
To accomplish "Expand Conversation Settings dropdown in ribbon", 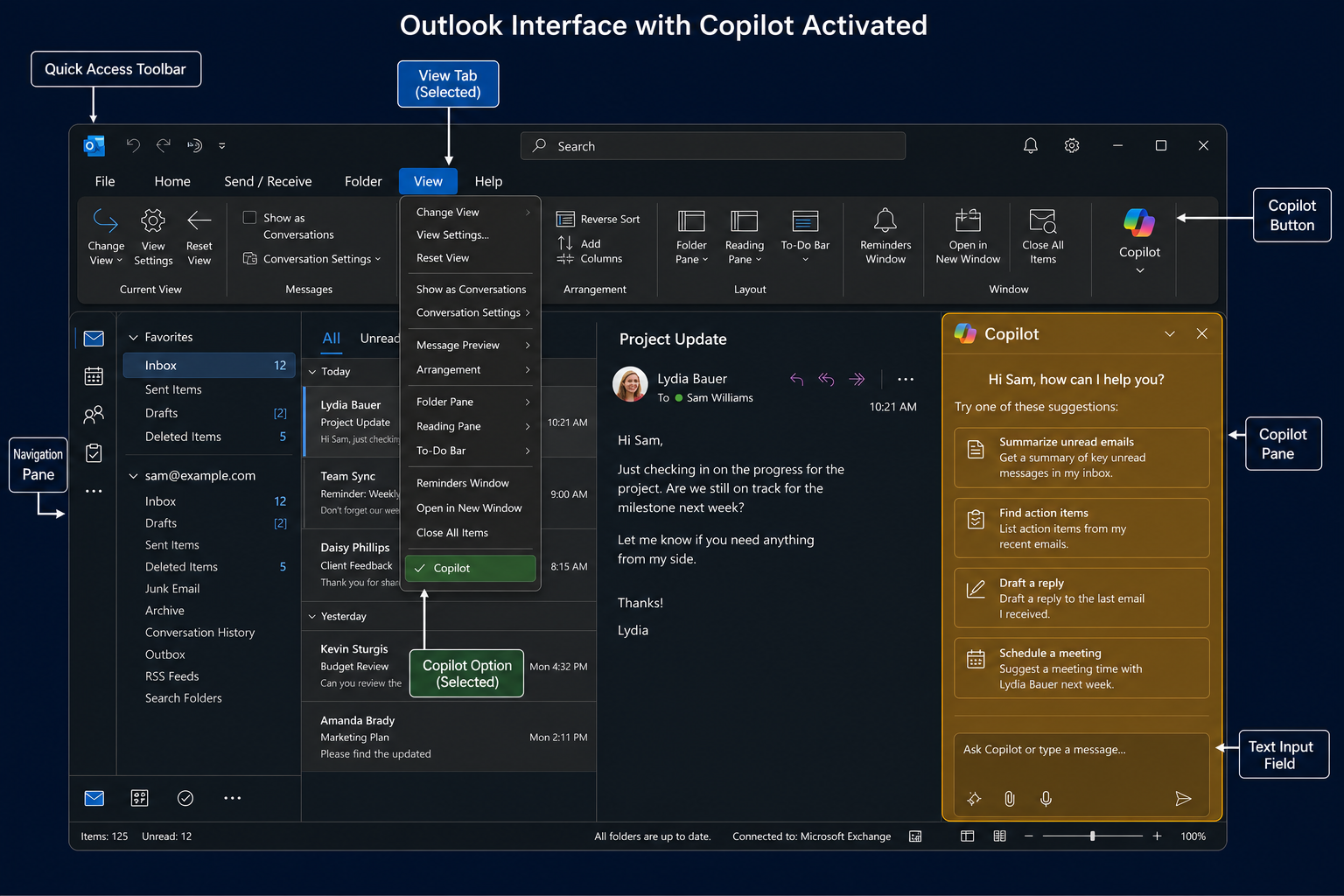I will pyautogui.click(x=312, y=259).
